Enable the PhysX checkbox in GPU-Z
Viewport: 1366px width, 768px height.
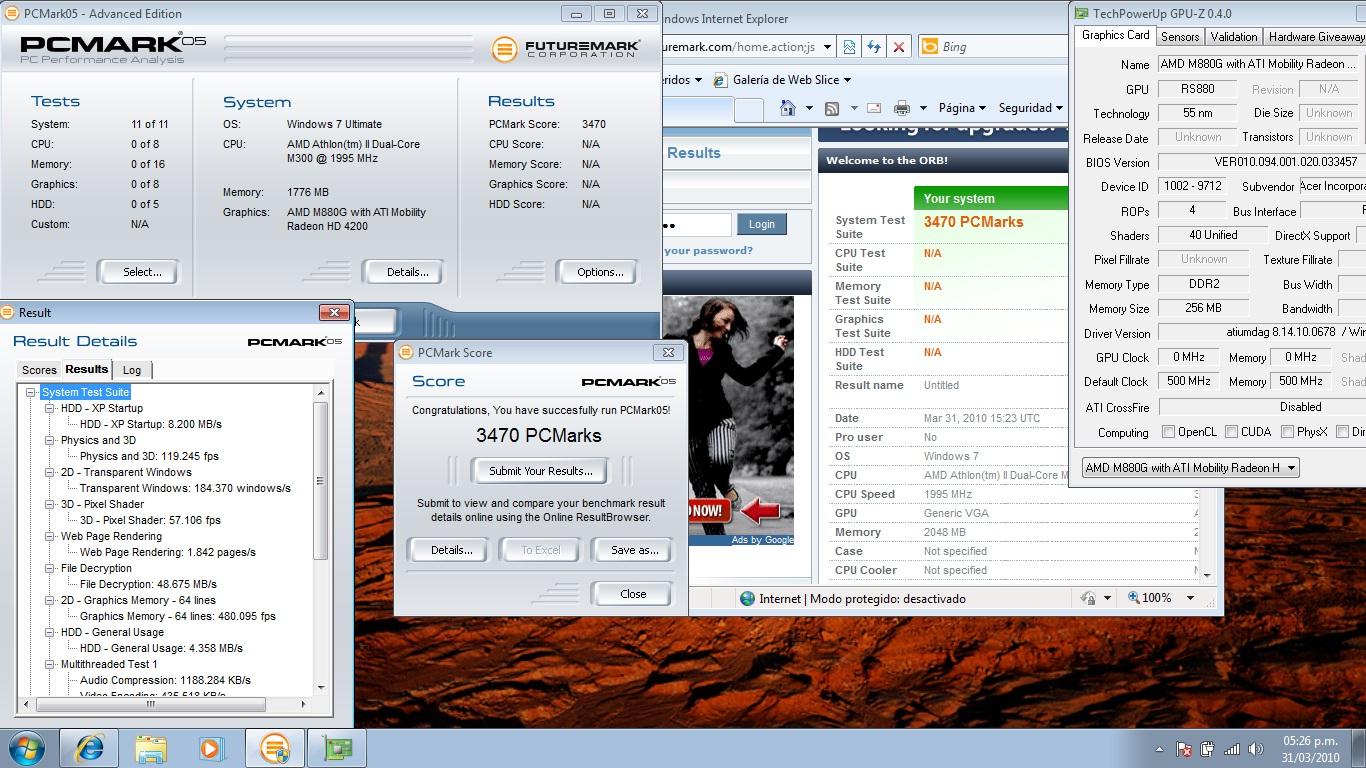coord(1288,432)
